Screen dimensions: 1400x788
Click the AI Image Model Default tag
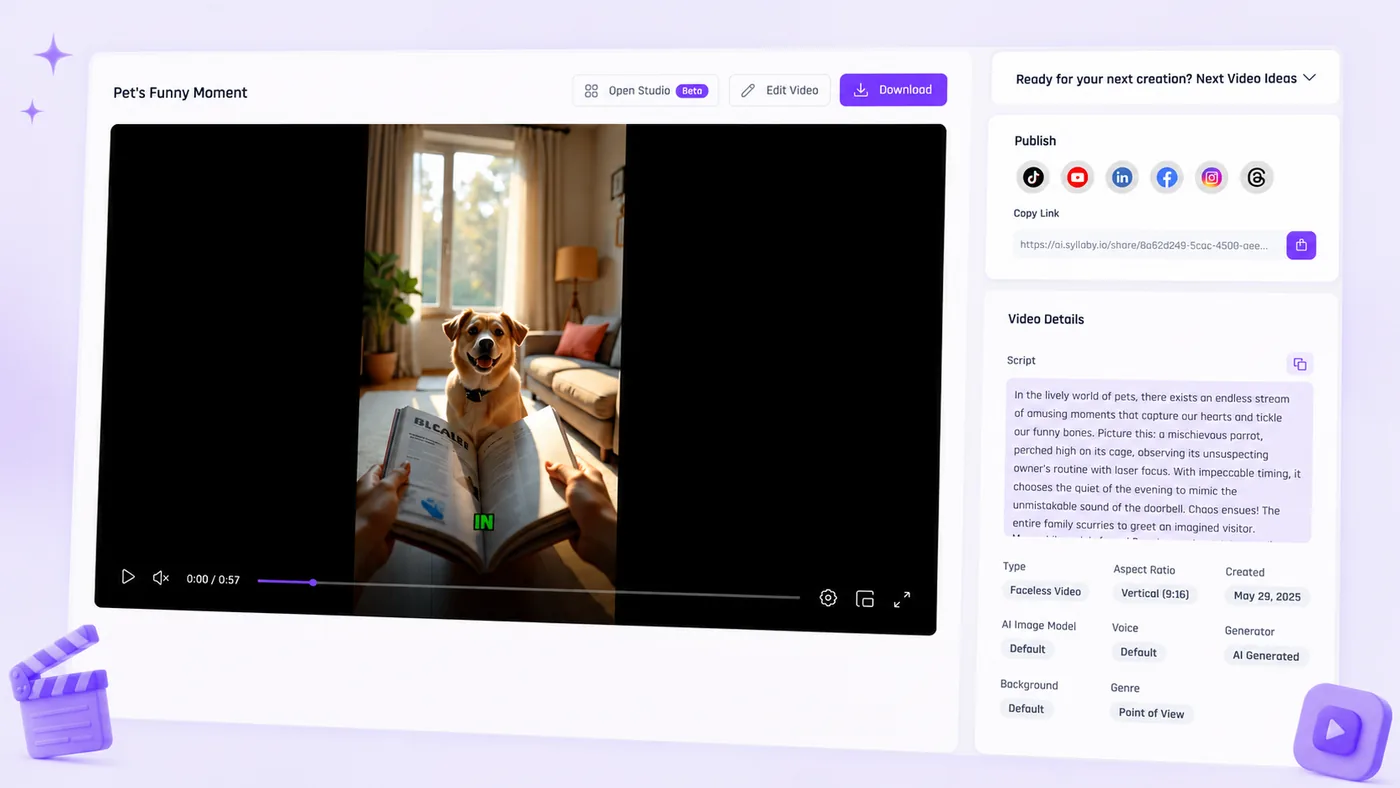pyautogui.click(x=1027, y=649)
